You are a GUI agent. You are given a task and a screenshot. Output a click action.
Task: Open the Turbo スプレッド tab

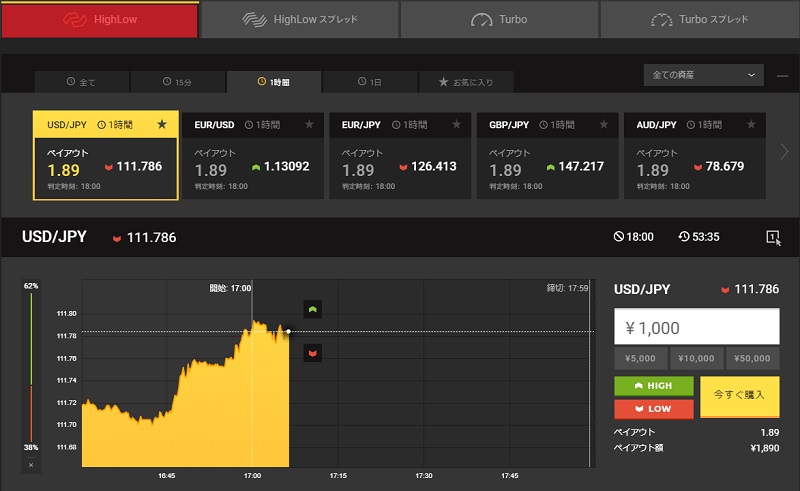[699, 19]
